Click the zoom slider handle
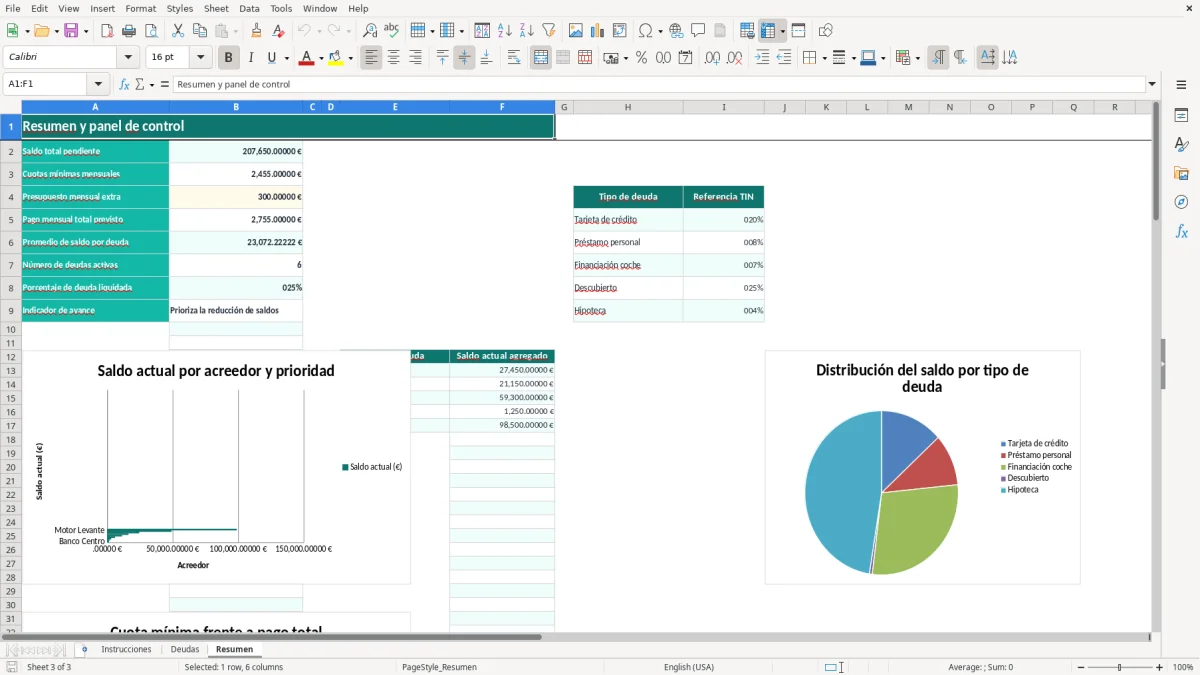 click(x=1120, y=667)
